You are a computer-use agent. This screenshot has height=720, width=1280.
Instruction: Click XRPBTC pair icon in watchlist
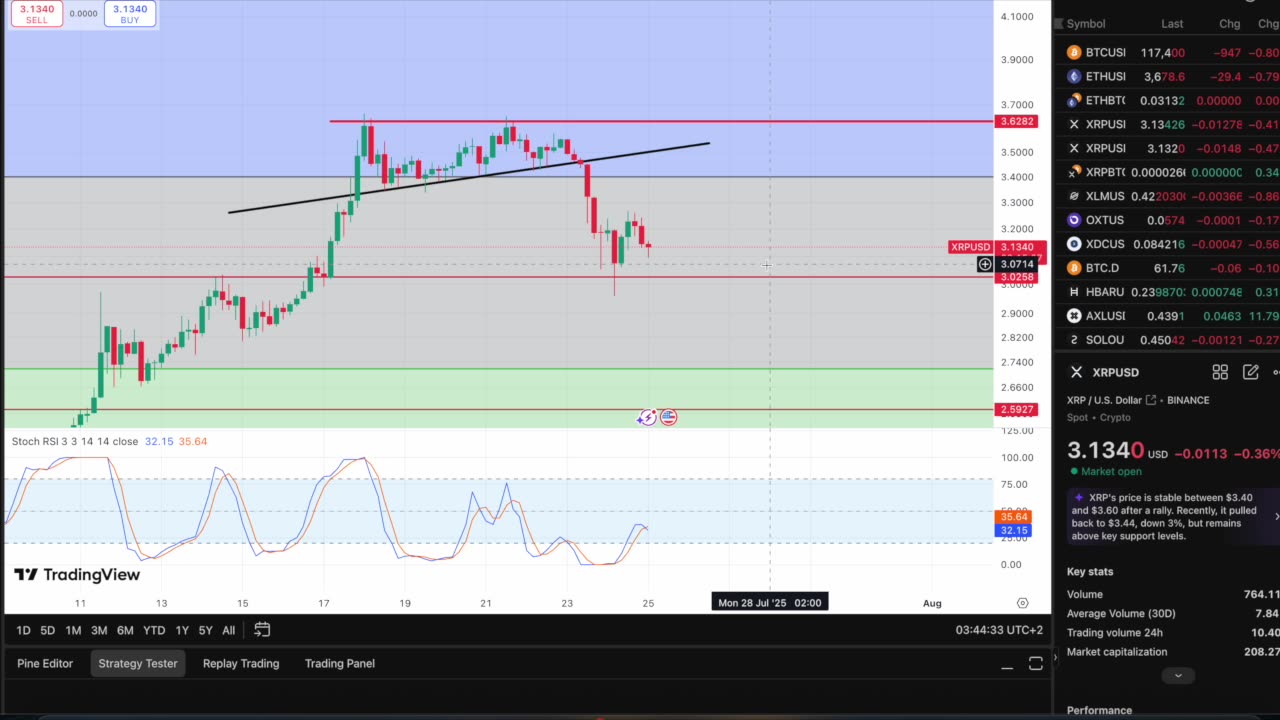(x=1074, y=172)
